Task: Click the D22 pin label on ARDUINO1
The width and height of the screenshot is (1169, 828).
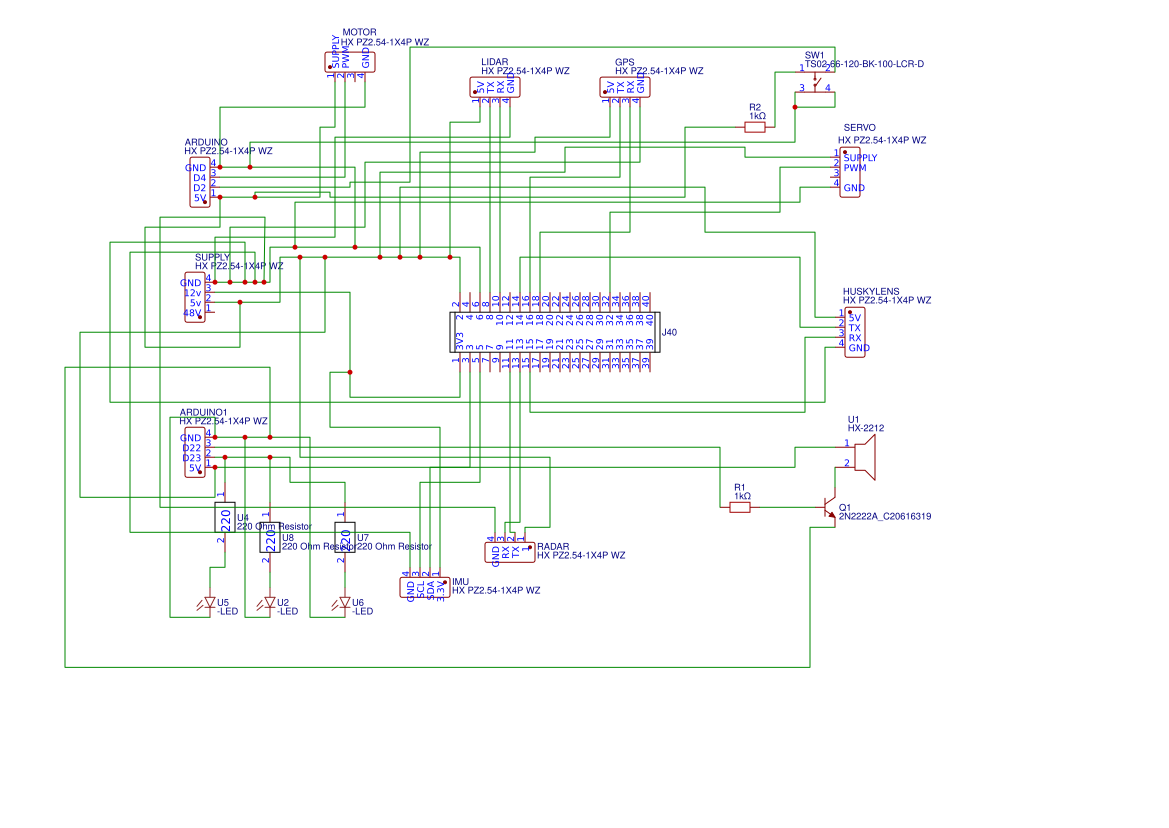Action: pos(192,448)
